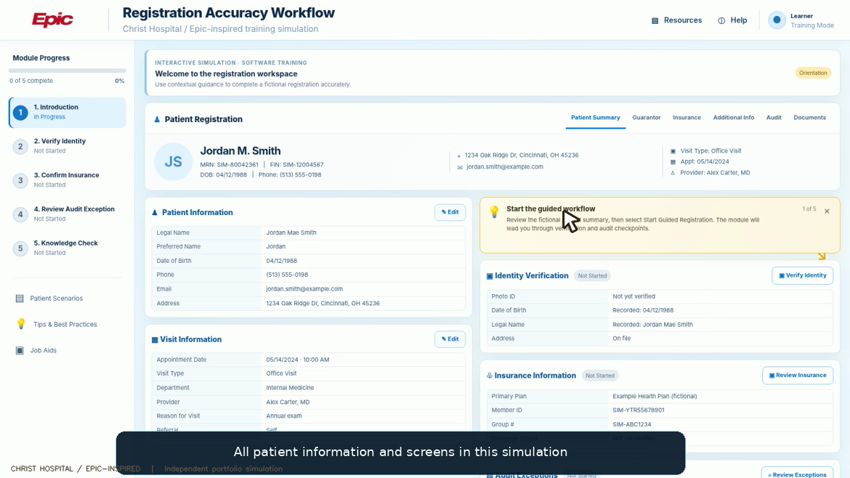The image size is (850, 478).
Task: Click the Verify Identity button
Action: [x=802, y=275]
